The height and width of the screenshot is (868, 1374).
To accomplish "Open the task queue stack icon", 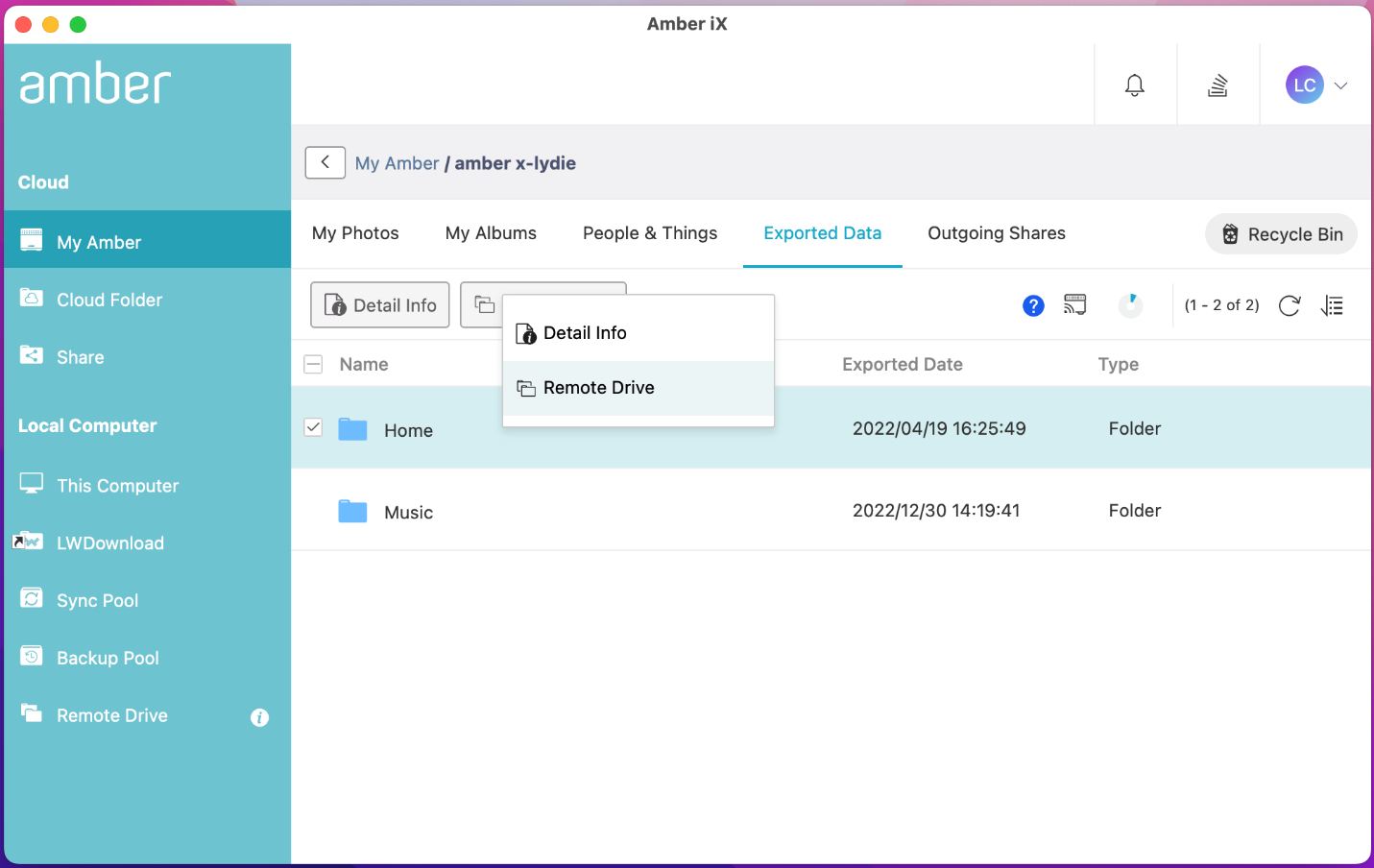I will pos(1217,85).
